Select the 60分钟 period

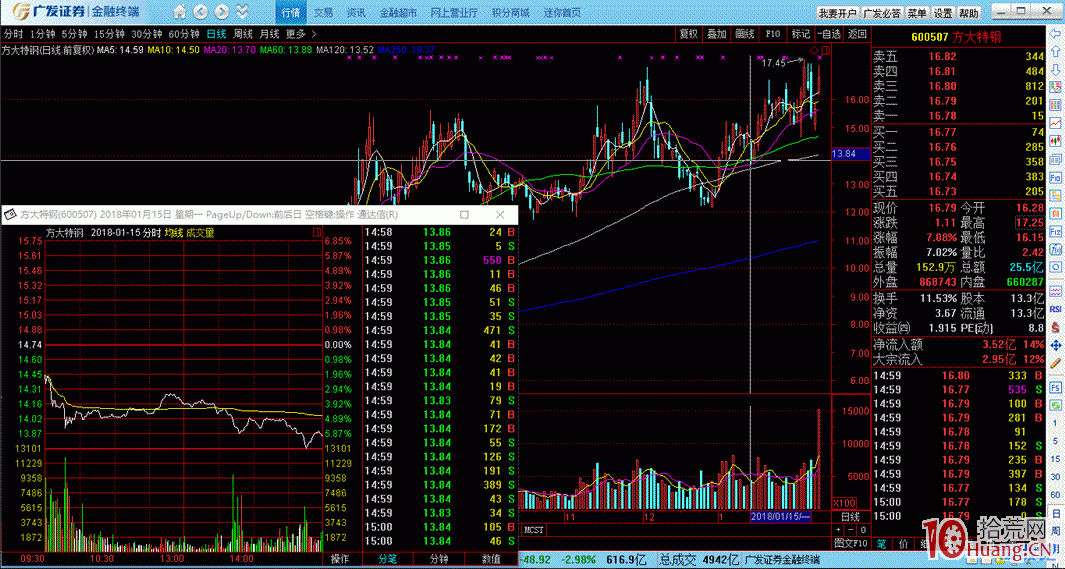pos(184,33)
